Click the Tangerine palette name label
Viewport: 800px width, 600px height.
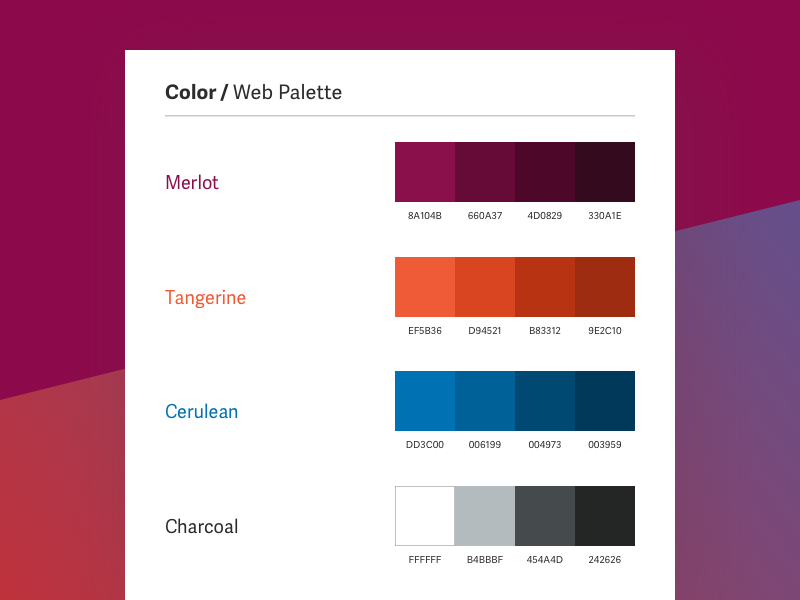tap(205, 298)
